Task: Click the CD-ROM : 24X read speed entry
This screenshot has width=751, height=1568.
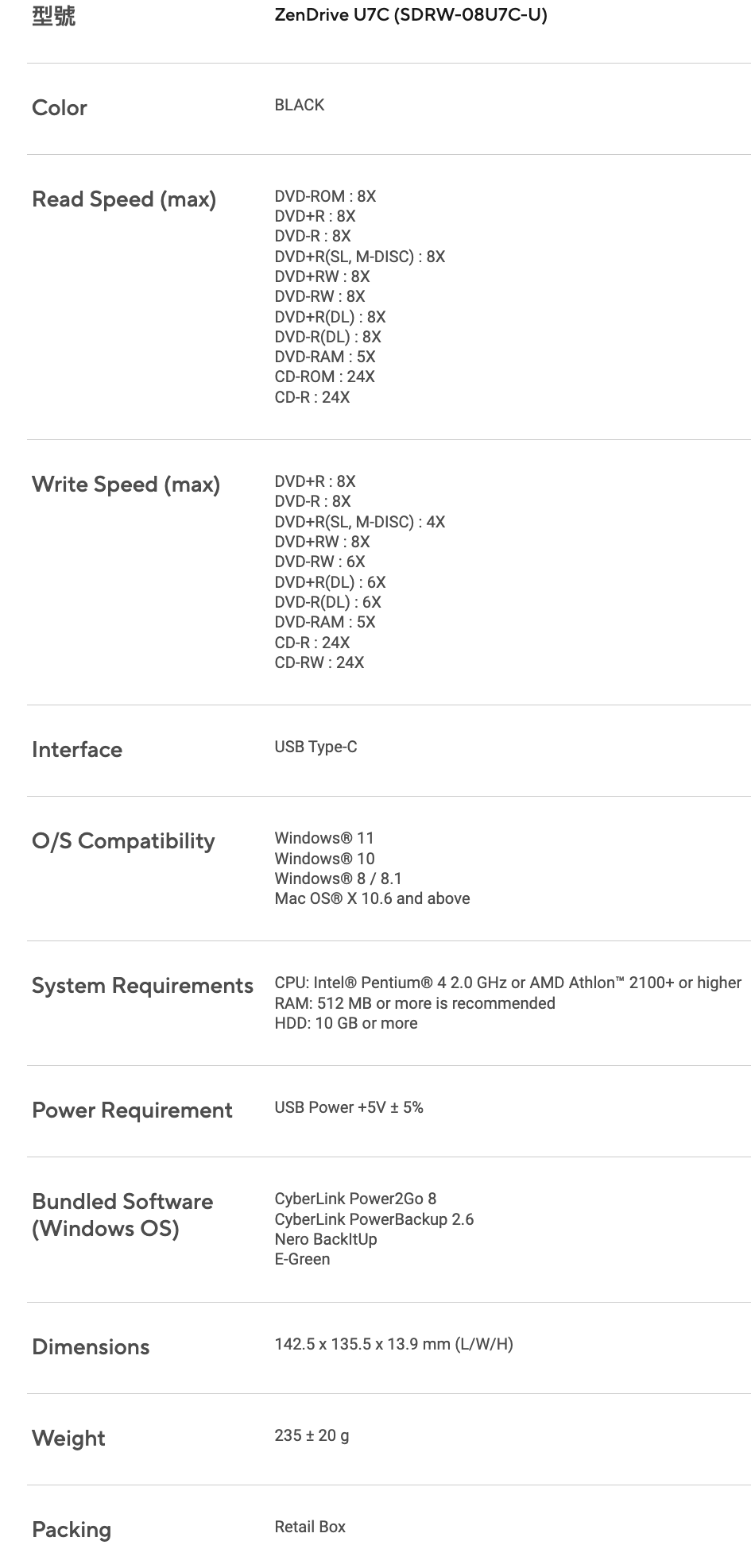Action: tap(324, 377)
